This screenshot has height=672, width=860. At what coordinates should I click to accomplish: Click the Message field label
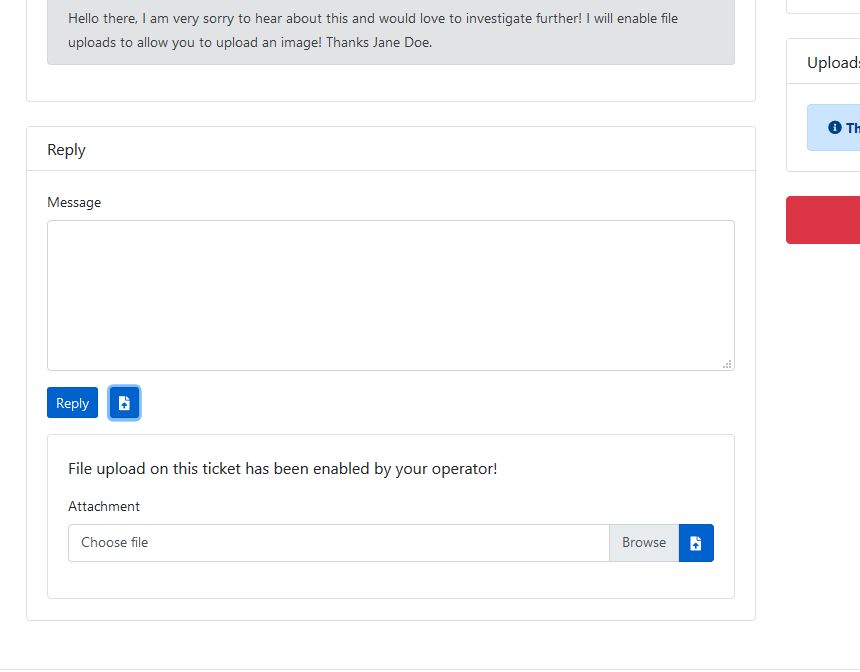(x=74, y=202)
